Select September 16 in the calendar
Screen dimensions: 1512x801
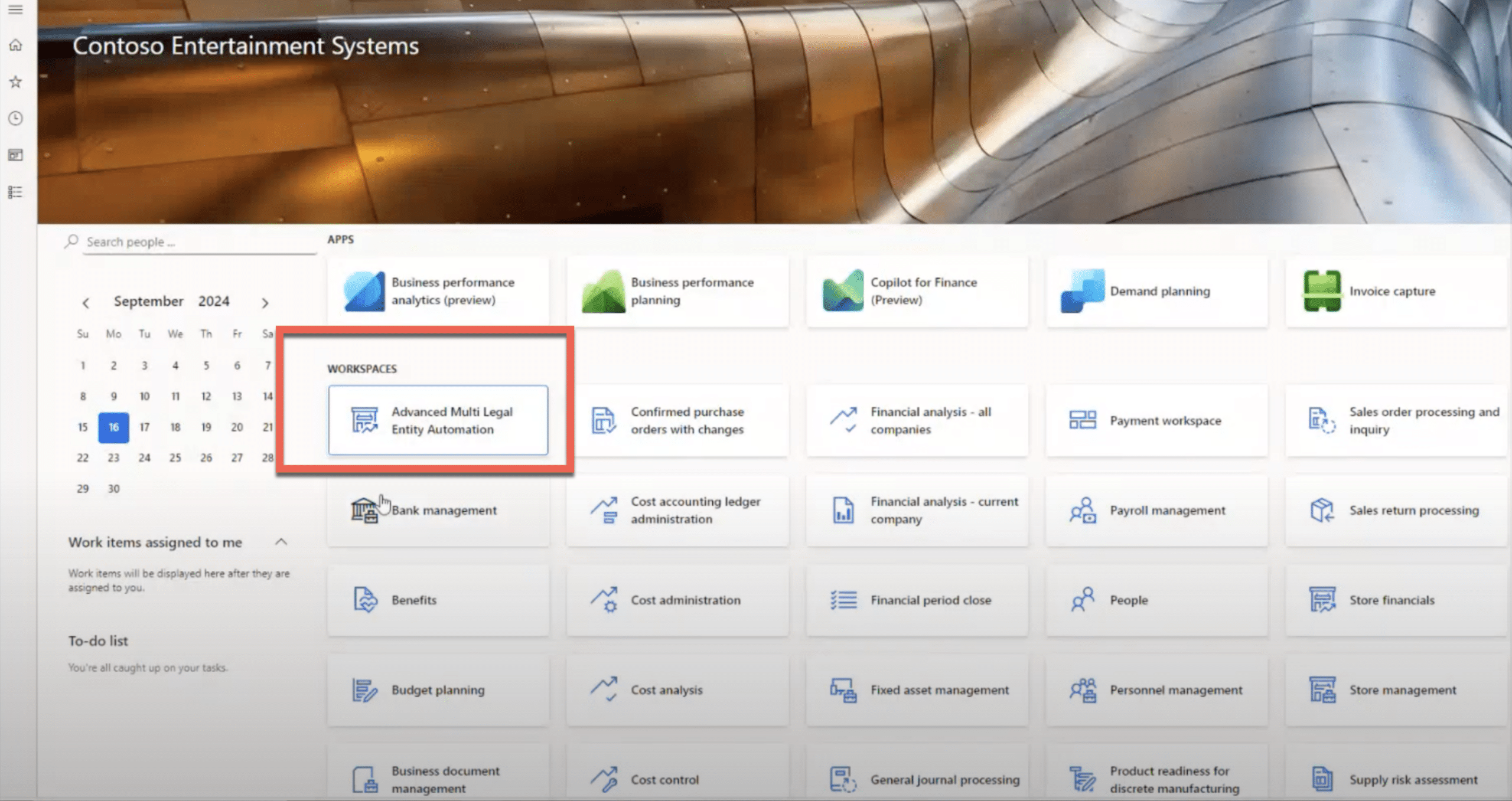click(113, 427)
